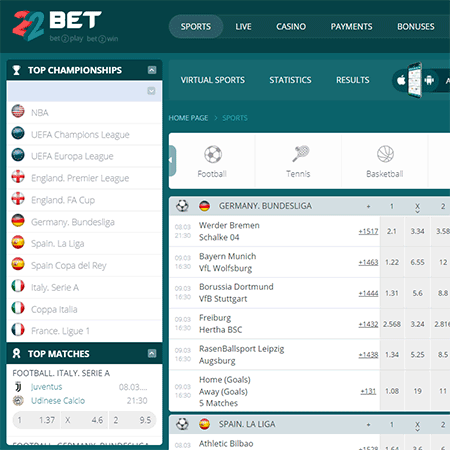Open +1517 markets for Werder Bremen match
The width and height of the screenshot is (450, 450).
368,231
